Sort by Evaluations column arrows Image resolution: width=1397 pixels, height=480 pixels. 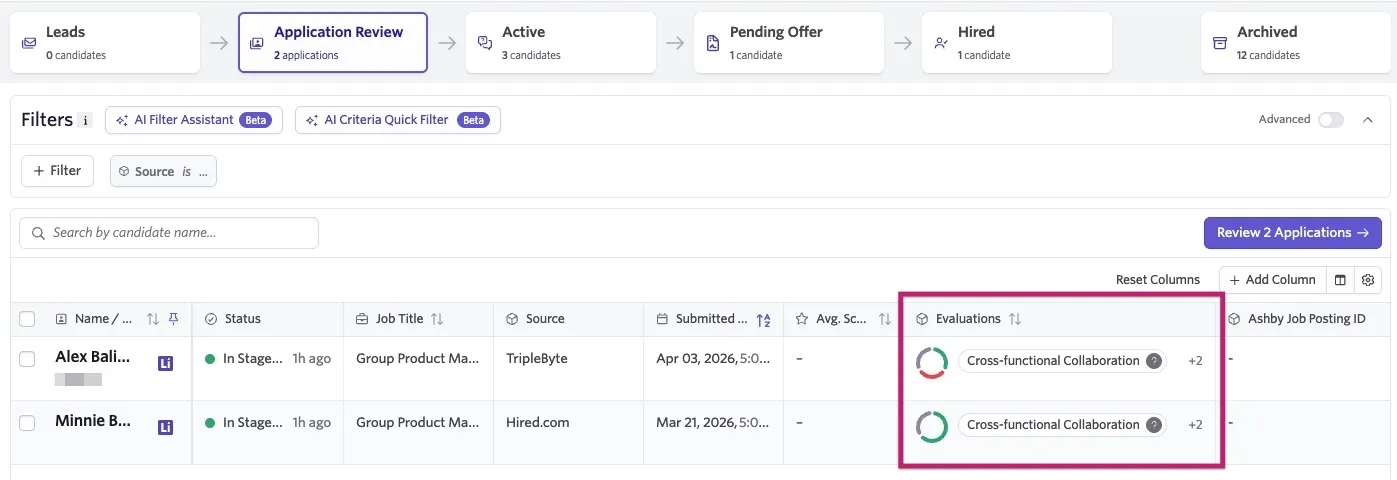(x=1015, y=319)
